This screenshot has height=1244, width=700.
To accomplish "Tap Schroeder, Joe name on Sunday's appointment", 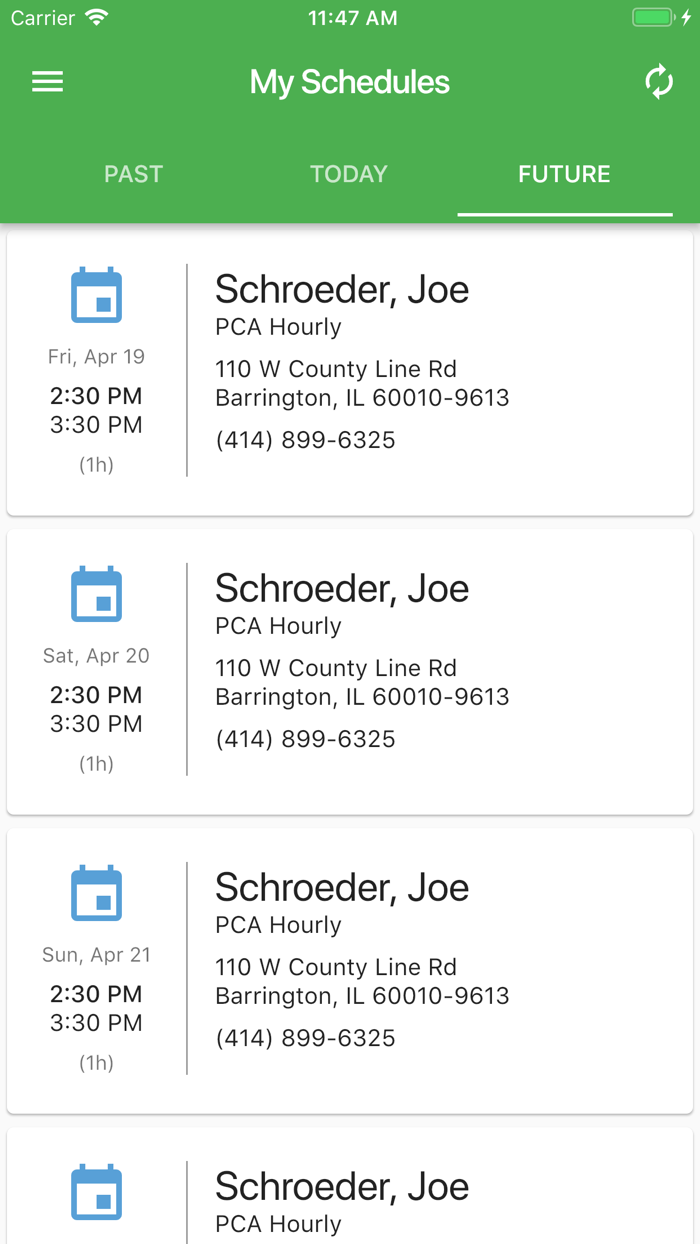I will click(x=342, y=887).
